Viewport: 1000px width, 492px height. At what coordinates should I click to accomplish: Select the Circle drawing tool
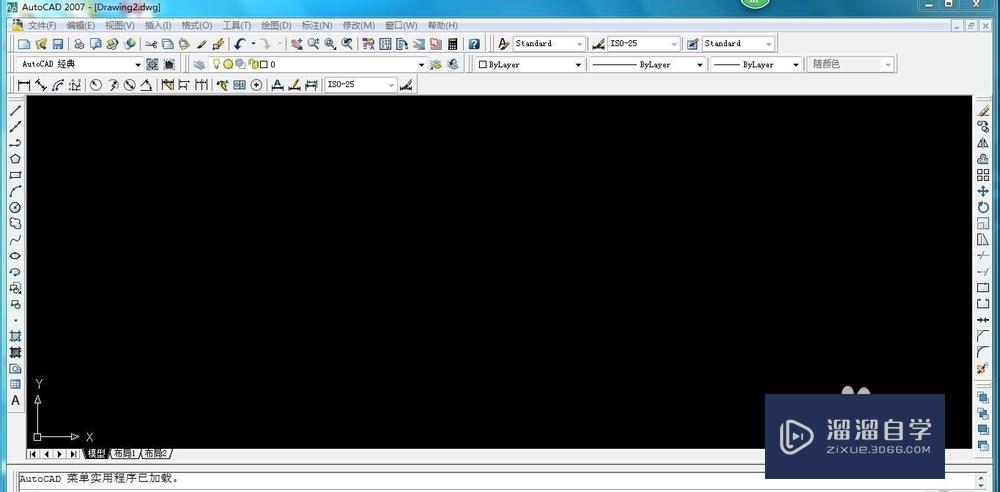pos(15,207)
